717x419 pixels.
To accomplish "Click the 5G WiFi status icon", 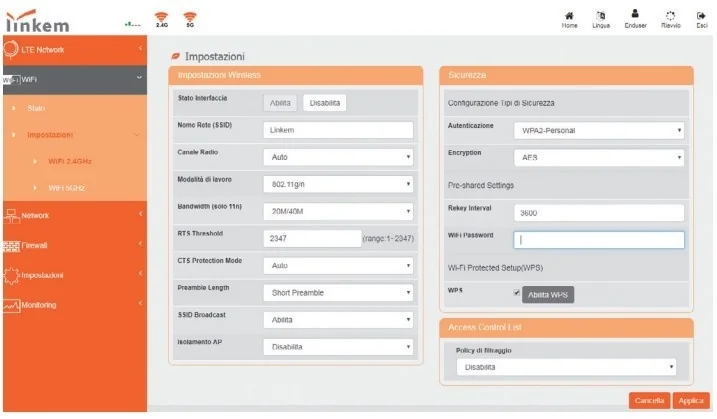I will 190,19.
